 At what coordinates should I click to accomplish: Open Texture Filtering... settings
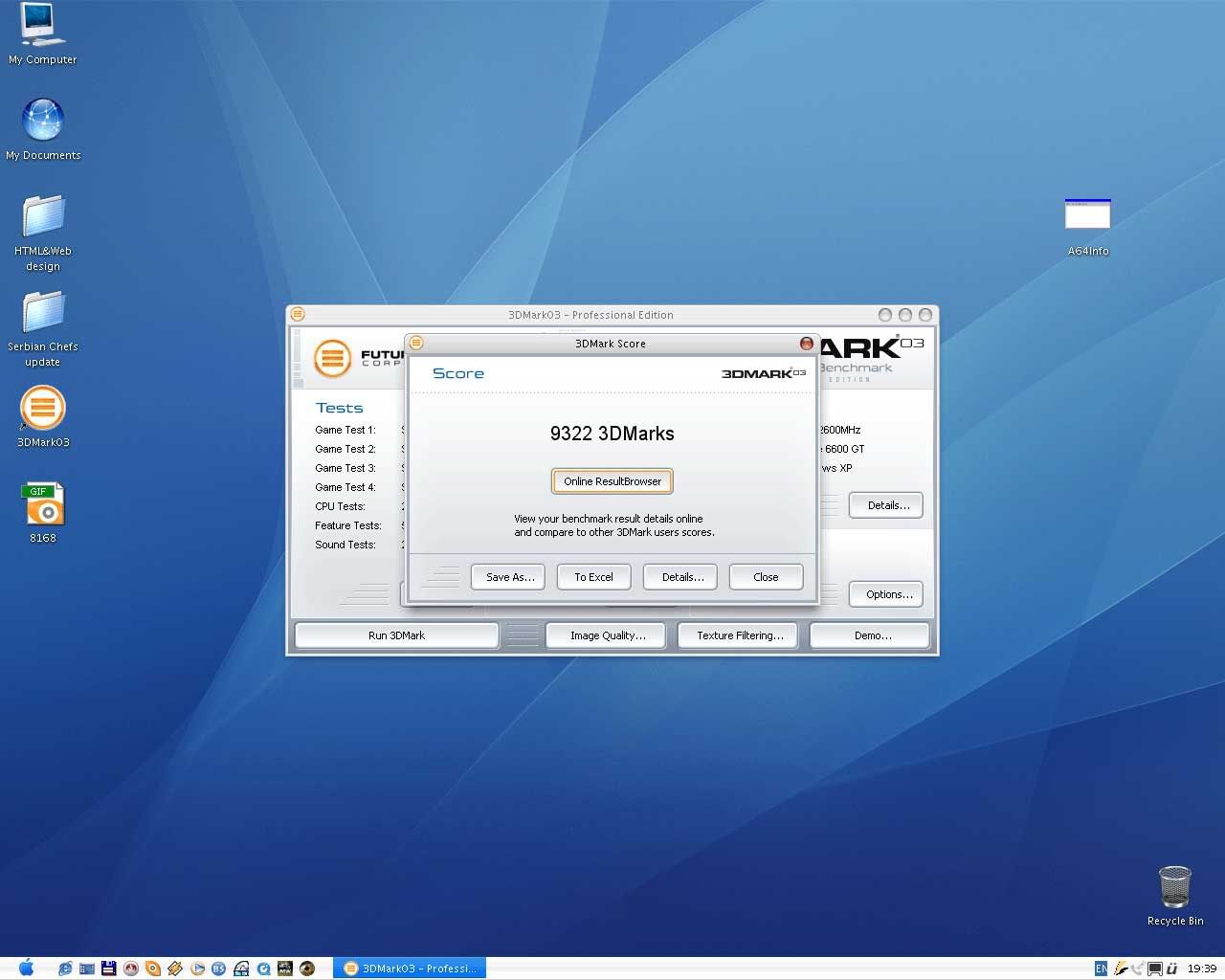[738, 635]
